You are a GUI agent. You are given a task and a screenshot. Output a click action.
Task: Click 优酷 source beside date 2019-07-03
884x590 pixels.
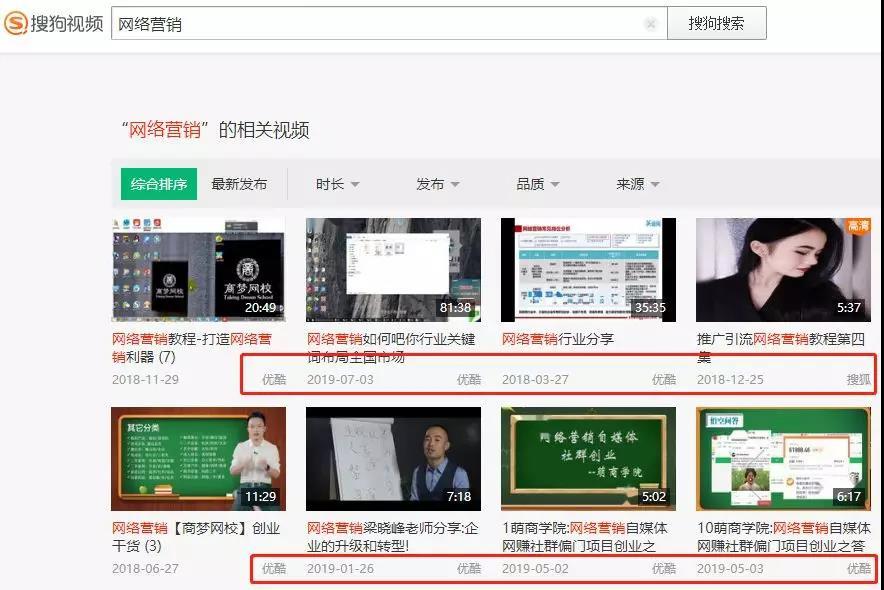point(469,380)
